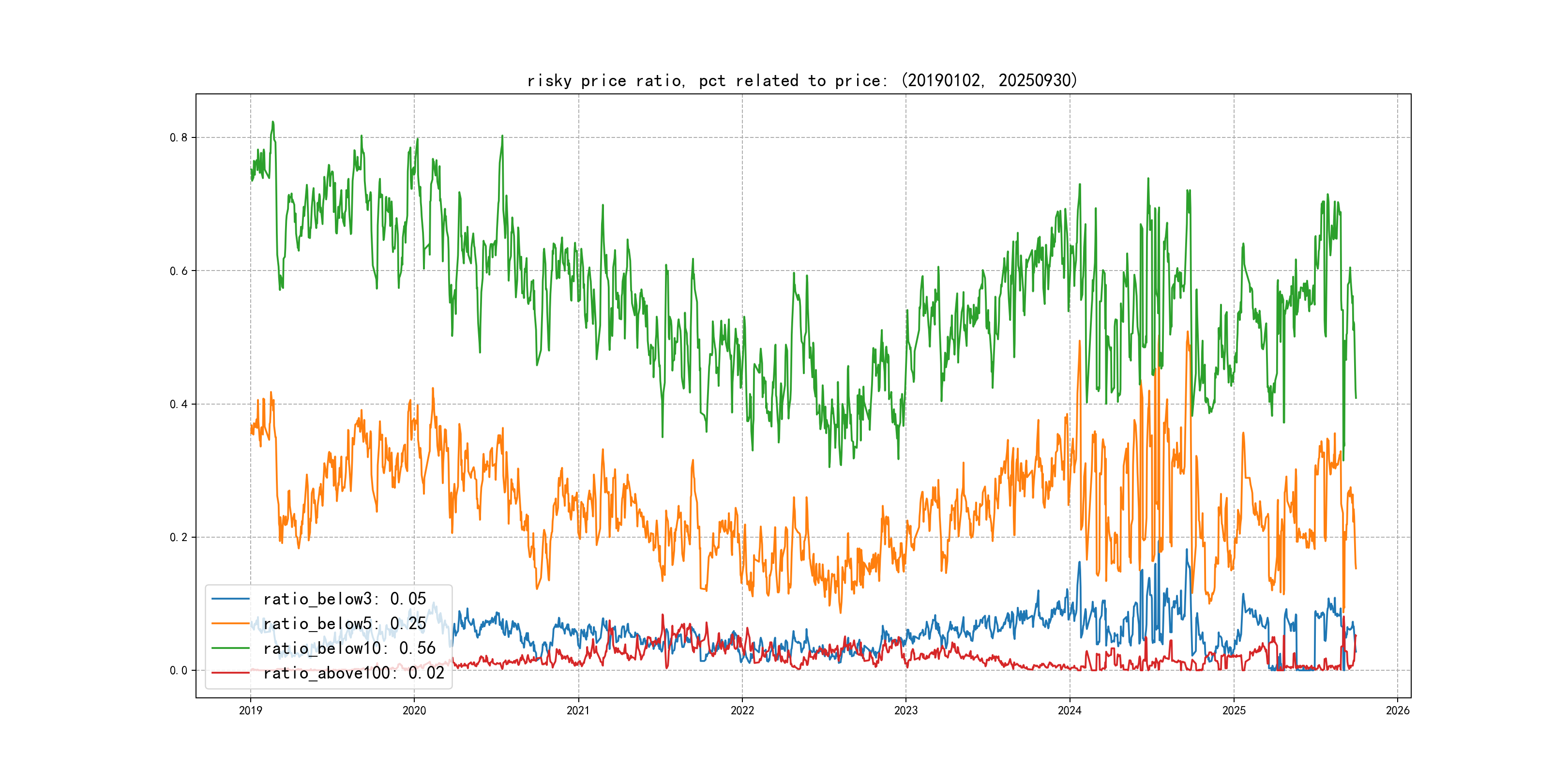Click the 2020 x-axis tick label
1568x784 pixels.
(x=414, y=710)
